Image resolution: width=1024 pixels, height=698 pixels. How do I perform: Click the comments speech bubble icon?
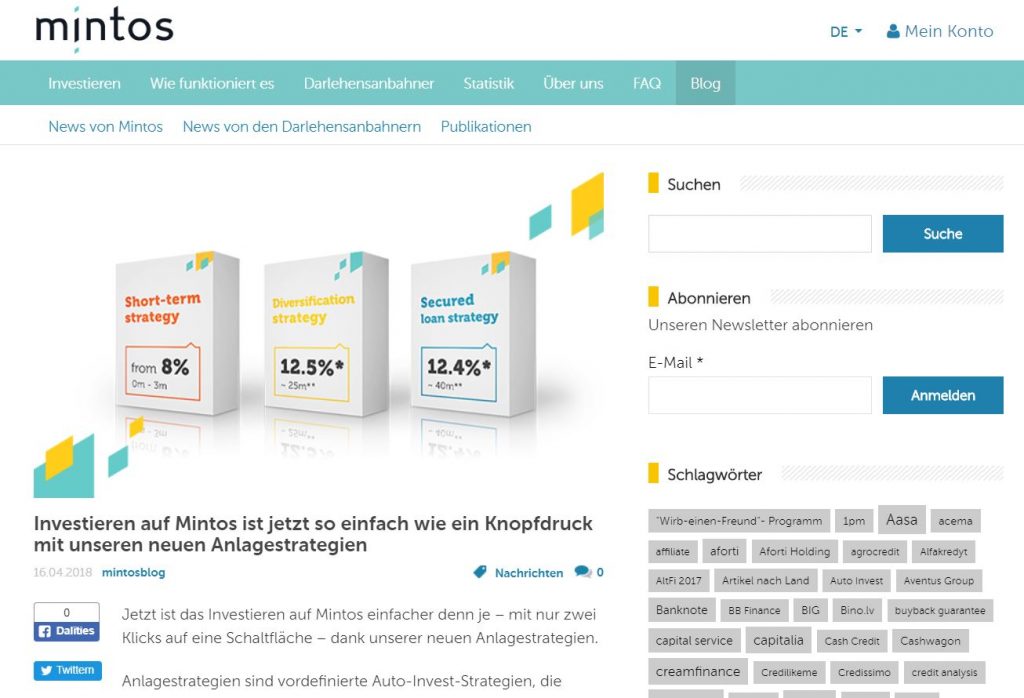[x=583, y=573]
